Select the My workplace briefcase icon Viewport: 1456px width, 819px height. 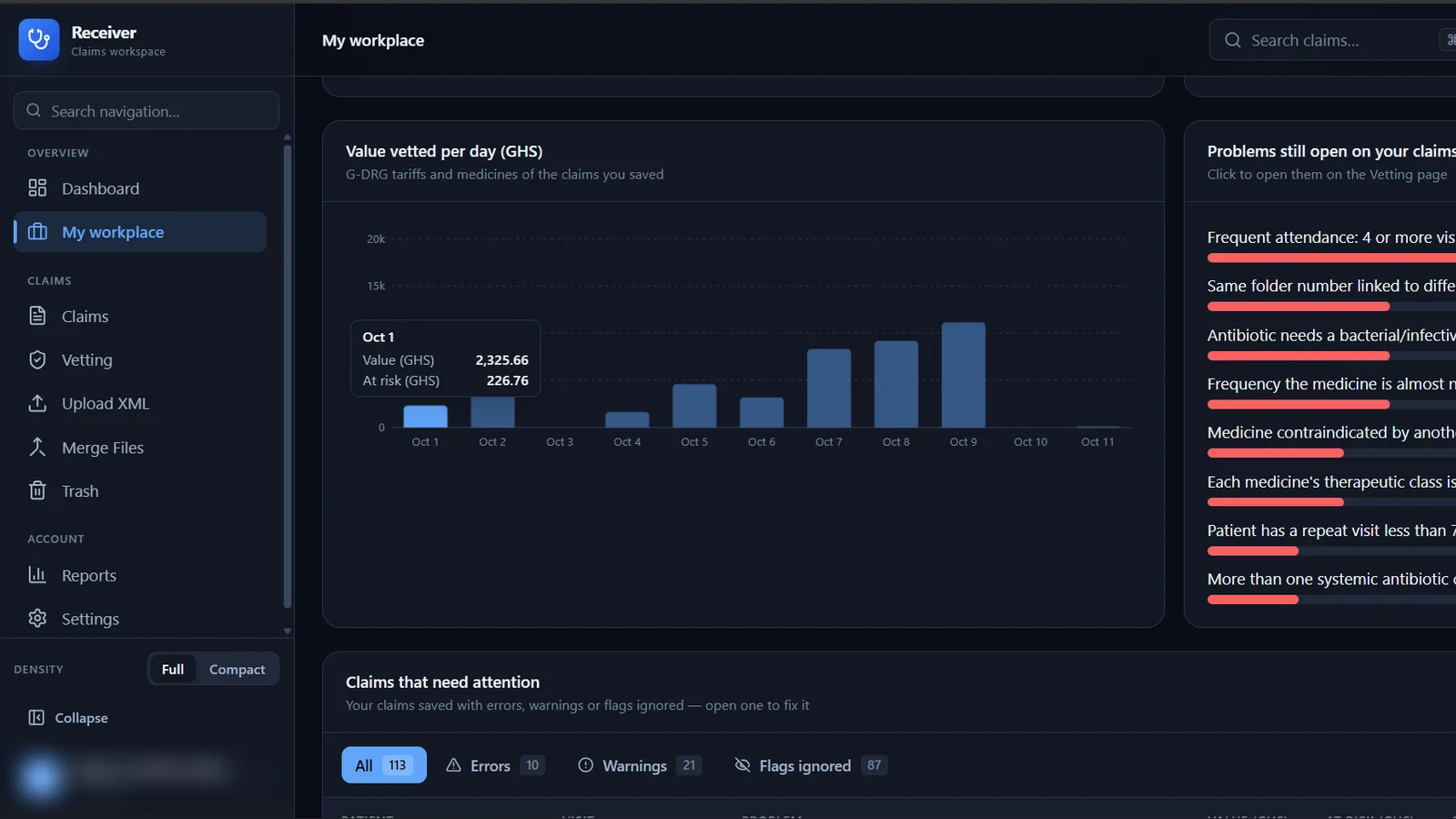(x=37, y=232)
